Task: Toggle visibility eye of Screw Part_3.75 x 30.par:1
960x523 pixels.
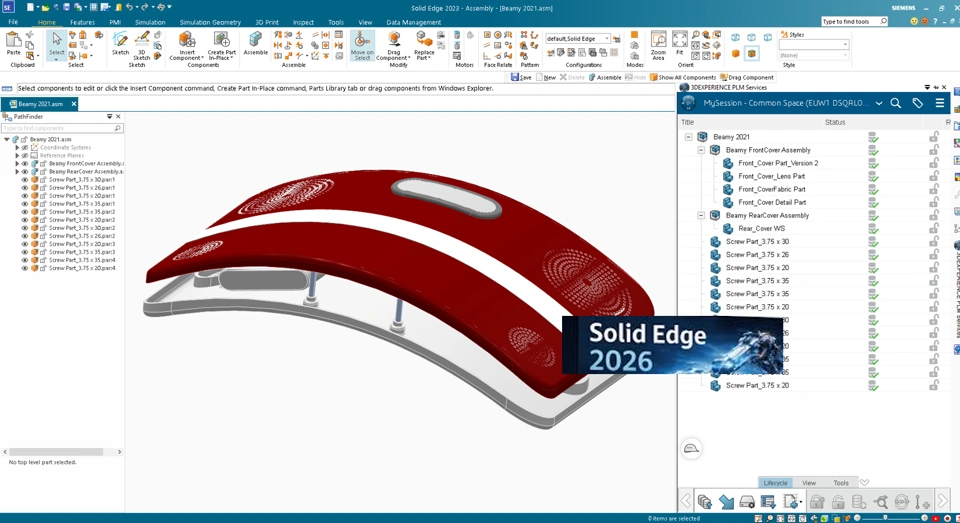Action: coord(25,179)
